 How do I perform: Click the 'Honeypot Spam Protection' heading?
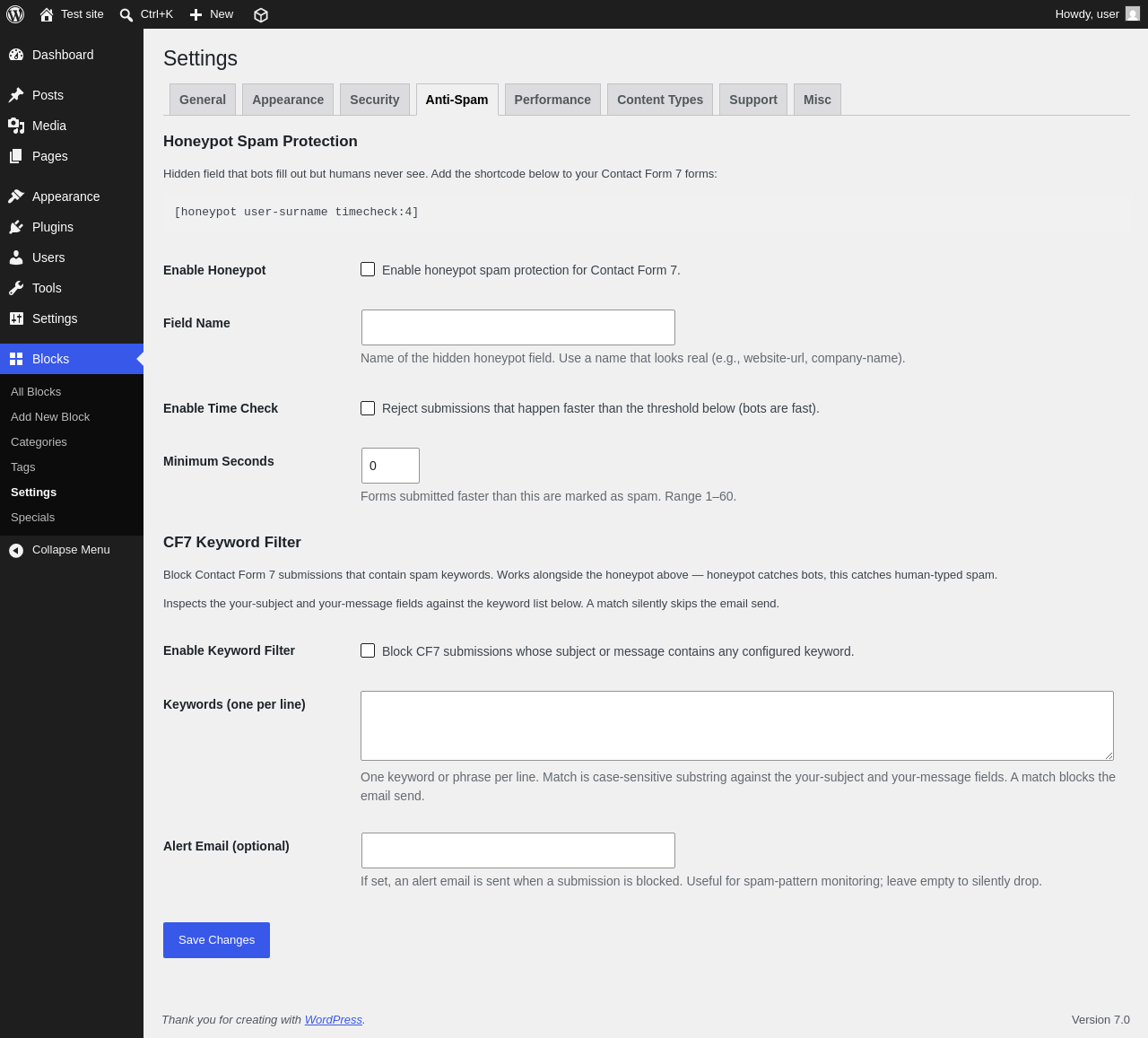(x=260, y=141)
